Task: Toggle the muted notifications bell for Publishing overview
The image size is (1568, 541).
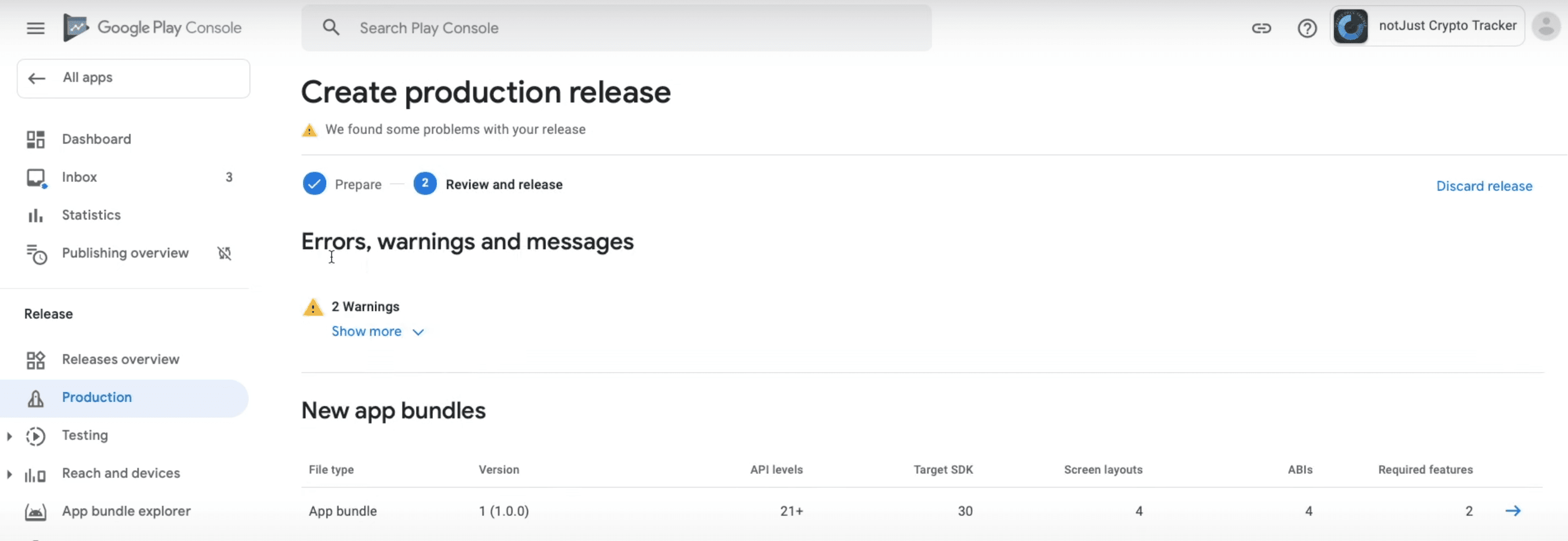Action: pos(224,252)
